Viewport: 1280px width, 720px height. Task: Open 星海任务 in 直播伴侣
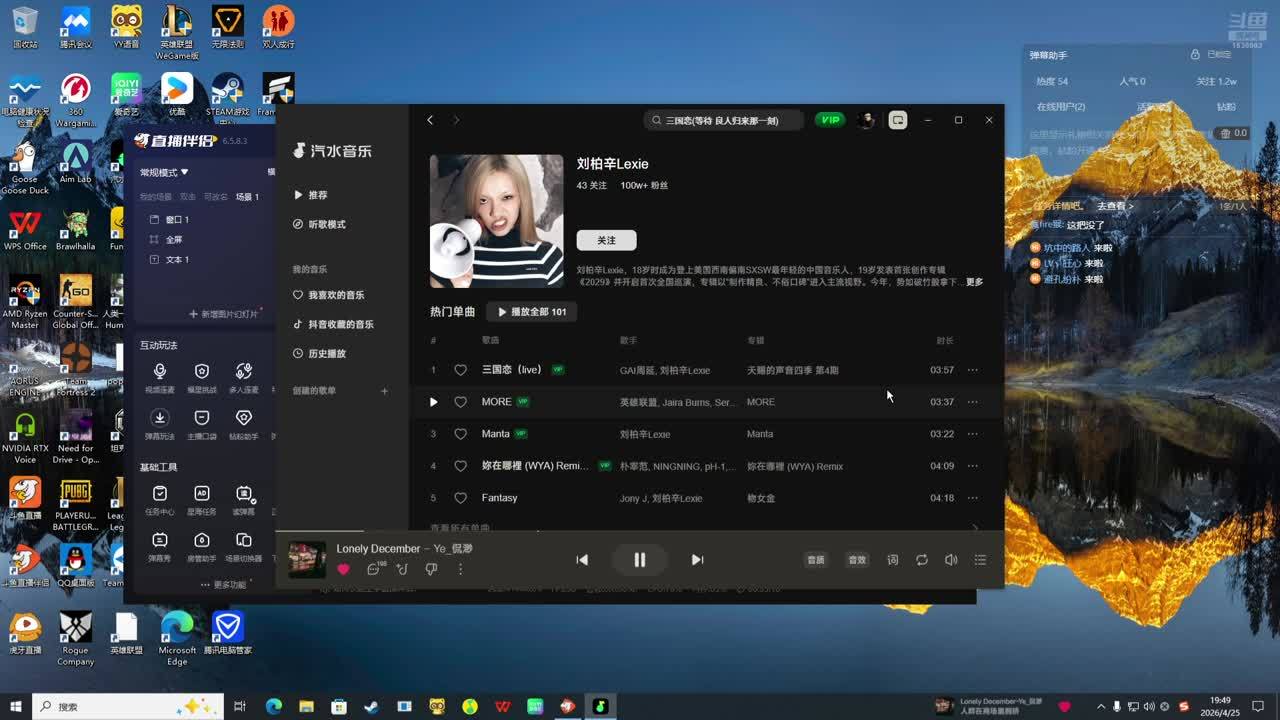pos(202,500)
